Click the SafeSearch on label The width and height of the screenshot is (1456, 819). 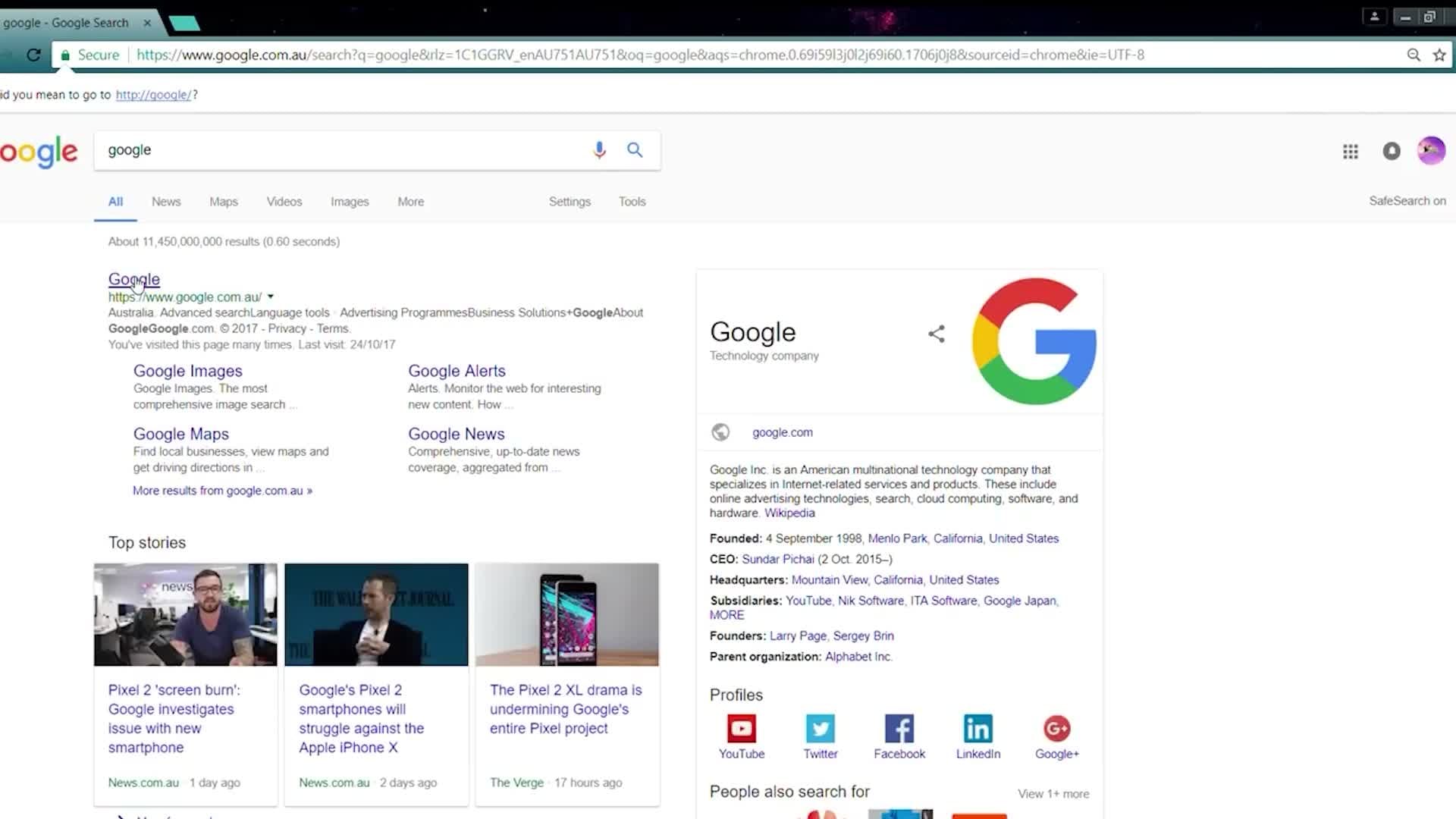[x=1407, y=201]
